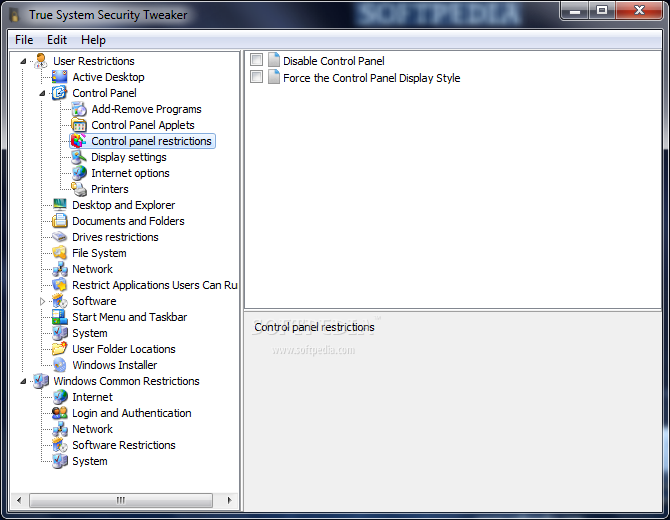Click the Documents and Folders icon
The width and height of the screenshot is (670, 520).
coord(59,221)
